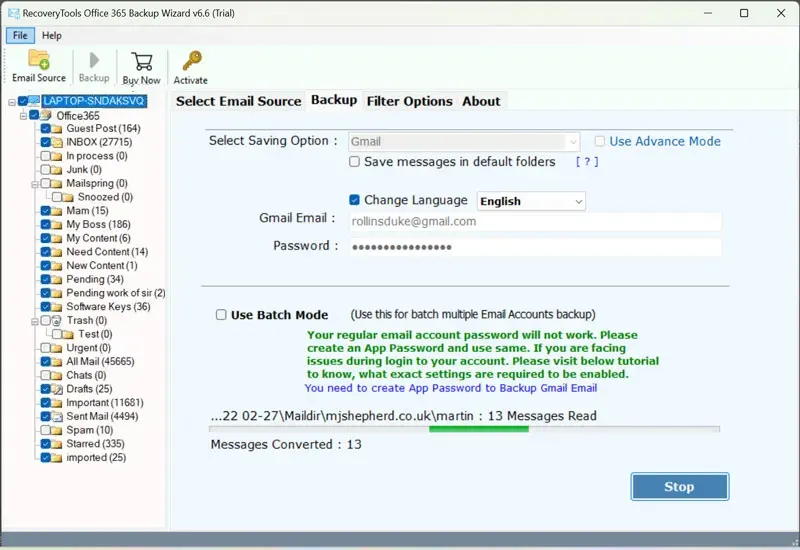Viewport: 800px width, 550px height.
Task: Click the Drafts folder icon
Action: [57, 389]
